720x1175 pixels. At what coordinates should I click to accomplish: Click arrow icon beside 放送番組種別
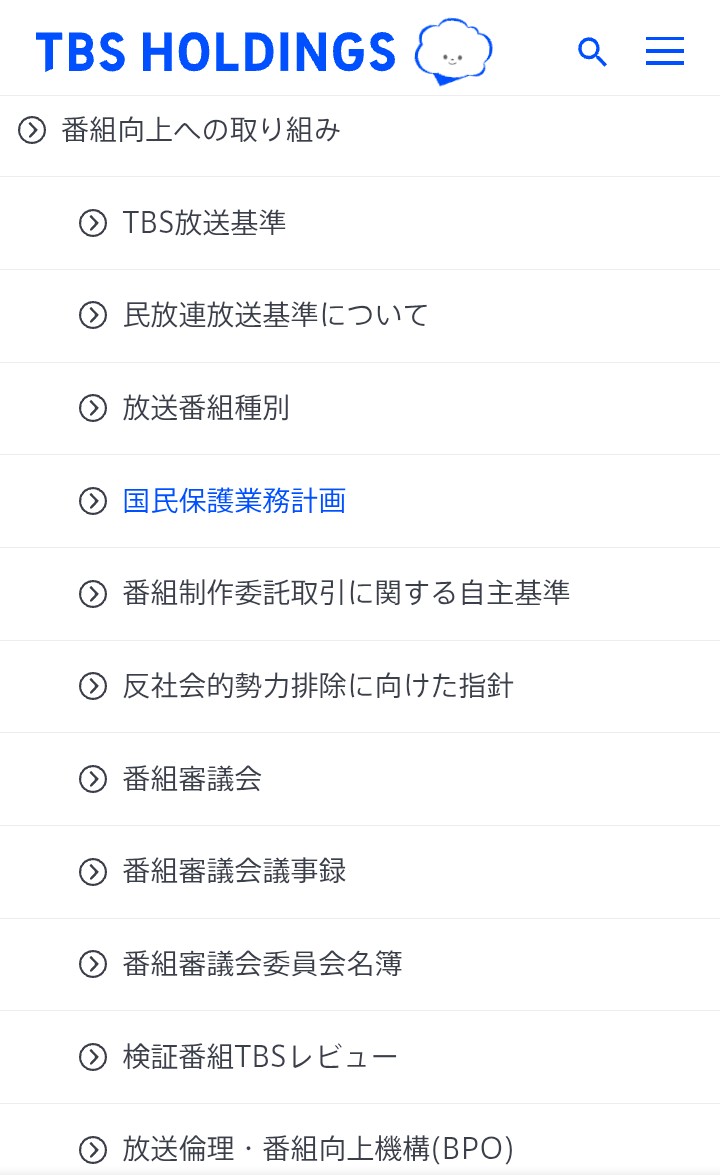[x=93, y=408]
